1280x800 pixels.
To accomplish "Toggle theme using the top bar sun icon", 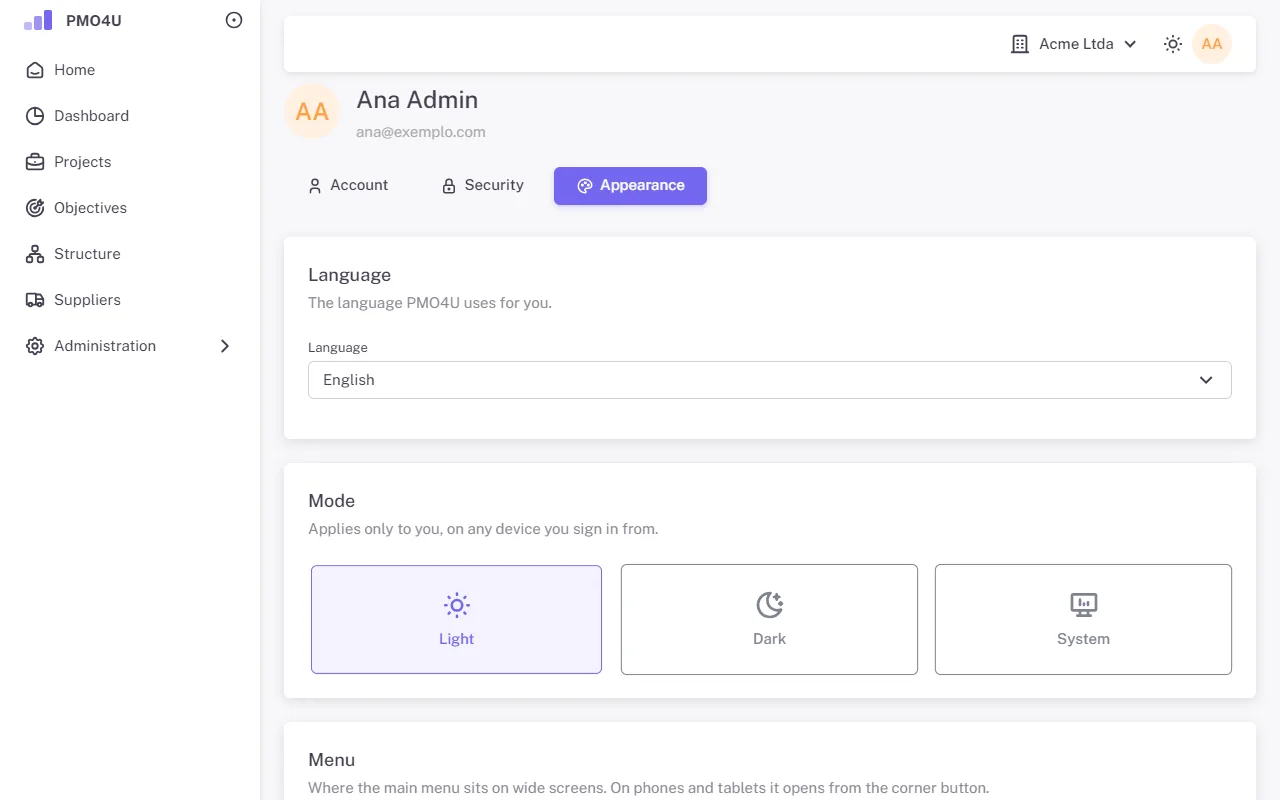I will [1173, 44].
